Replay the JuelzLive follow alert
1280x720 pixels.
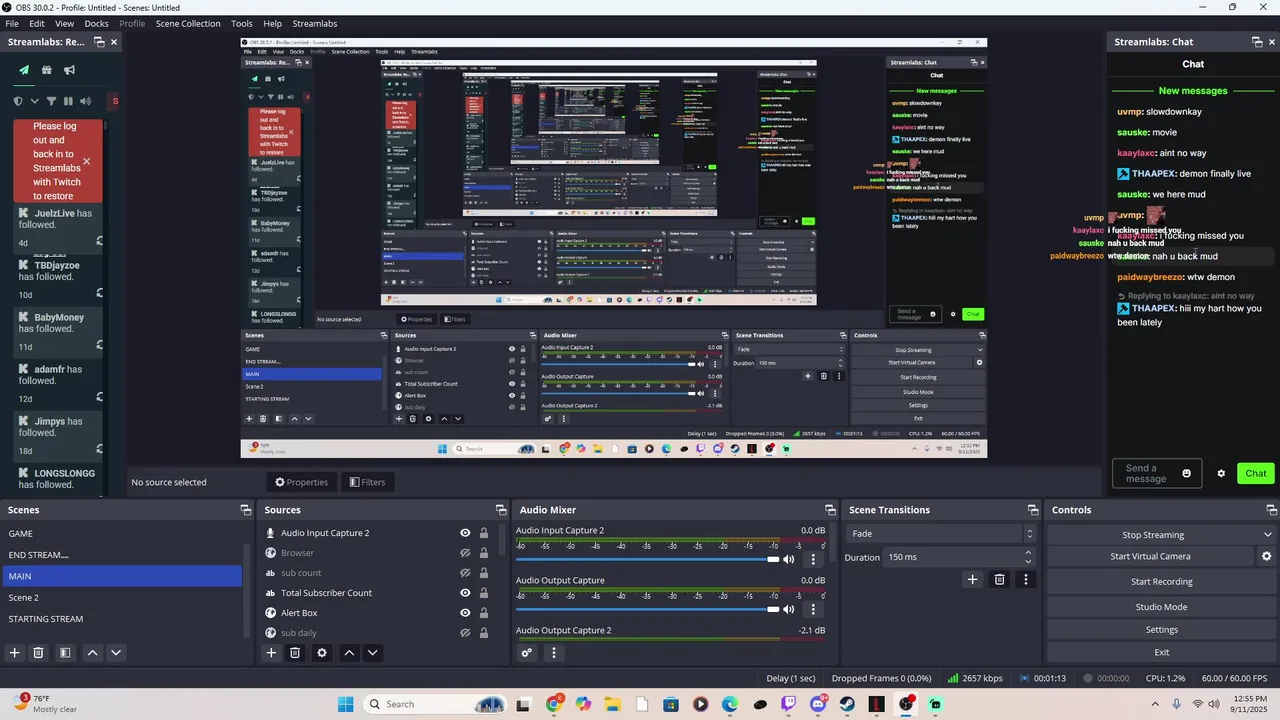coord(99,241)
